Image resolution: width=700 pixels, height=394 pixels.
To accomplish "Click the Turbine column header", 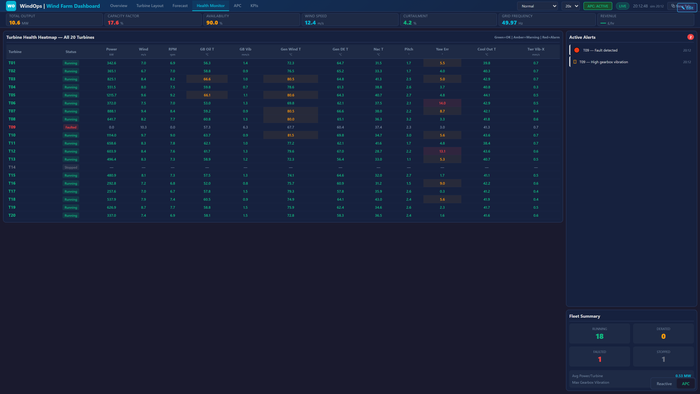I will (x=15, y=52).
